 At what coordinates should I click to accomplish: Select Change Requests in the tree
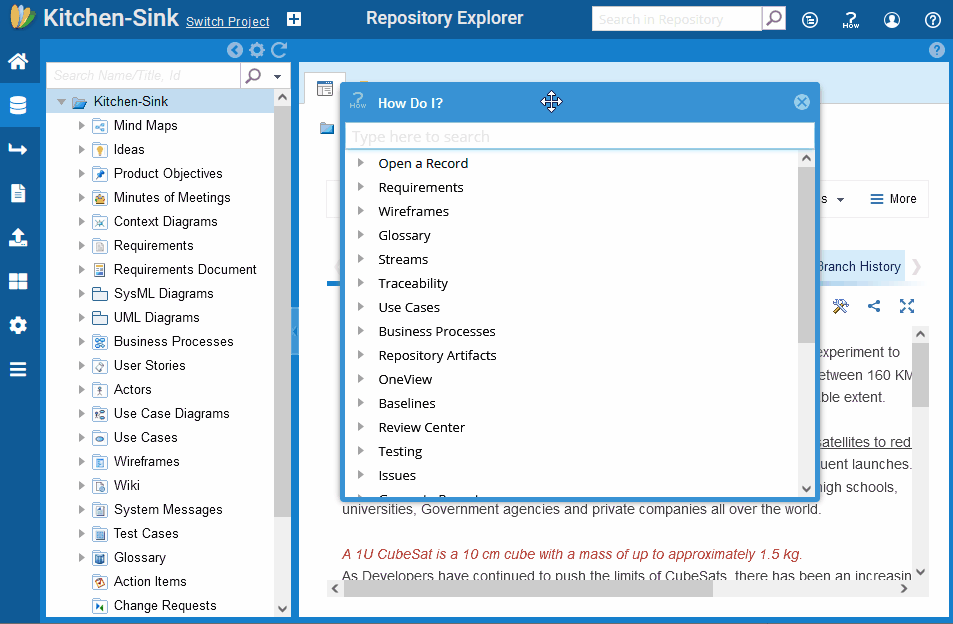point(165,606)
